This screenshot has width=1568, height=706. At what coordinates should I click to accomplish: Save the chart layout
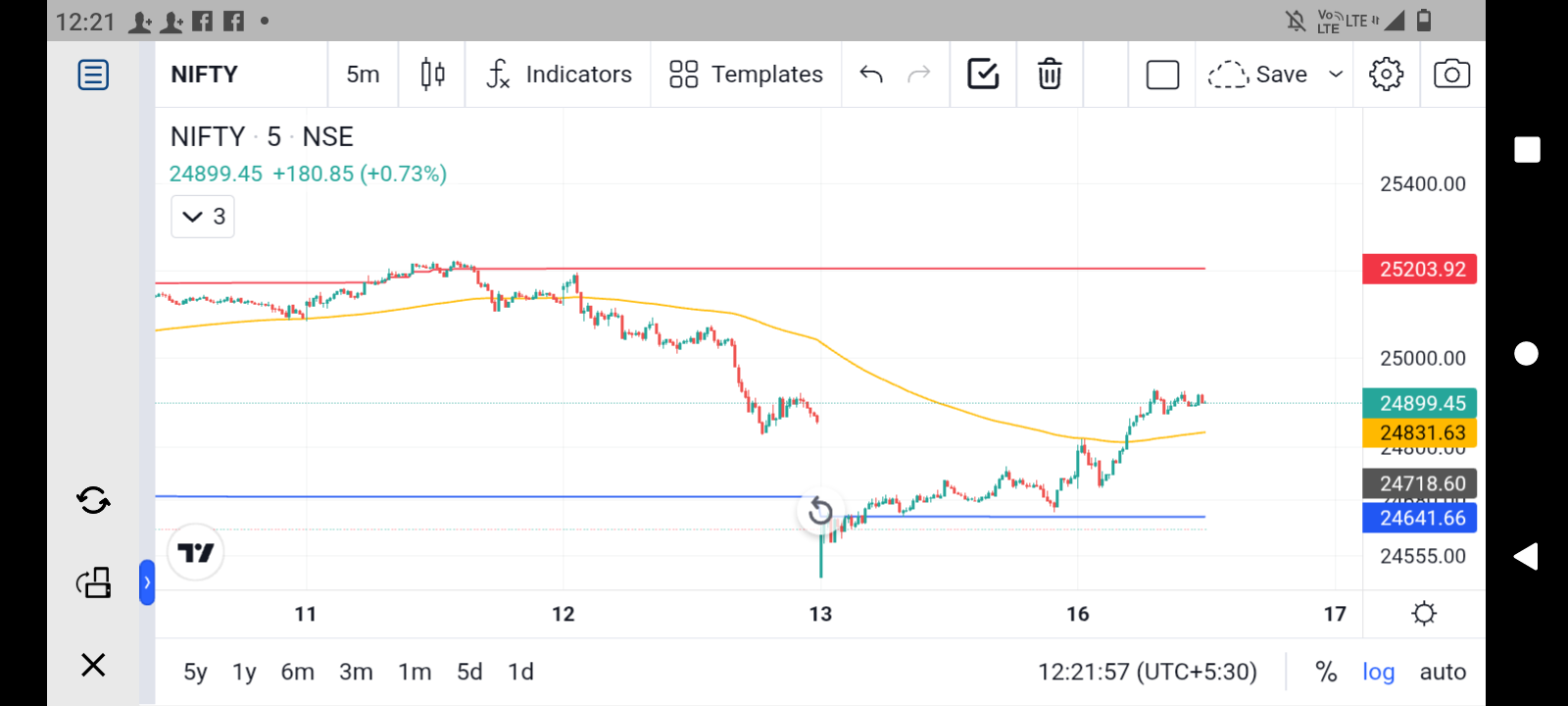click(x=1257, y=75)
